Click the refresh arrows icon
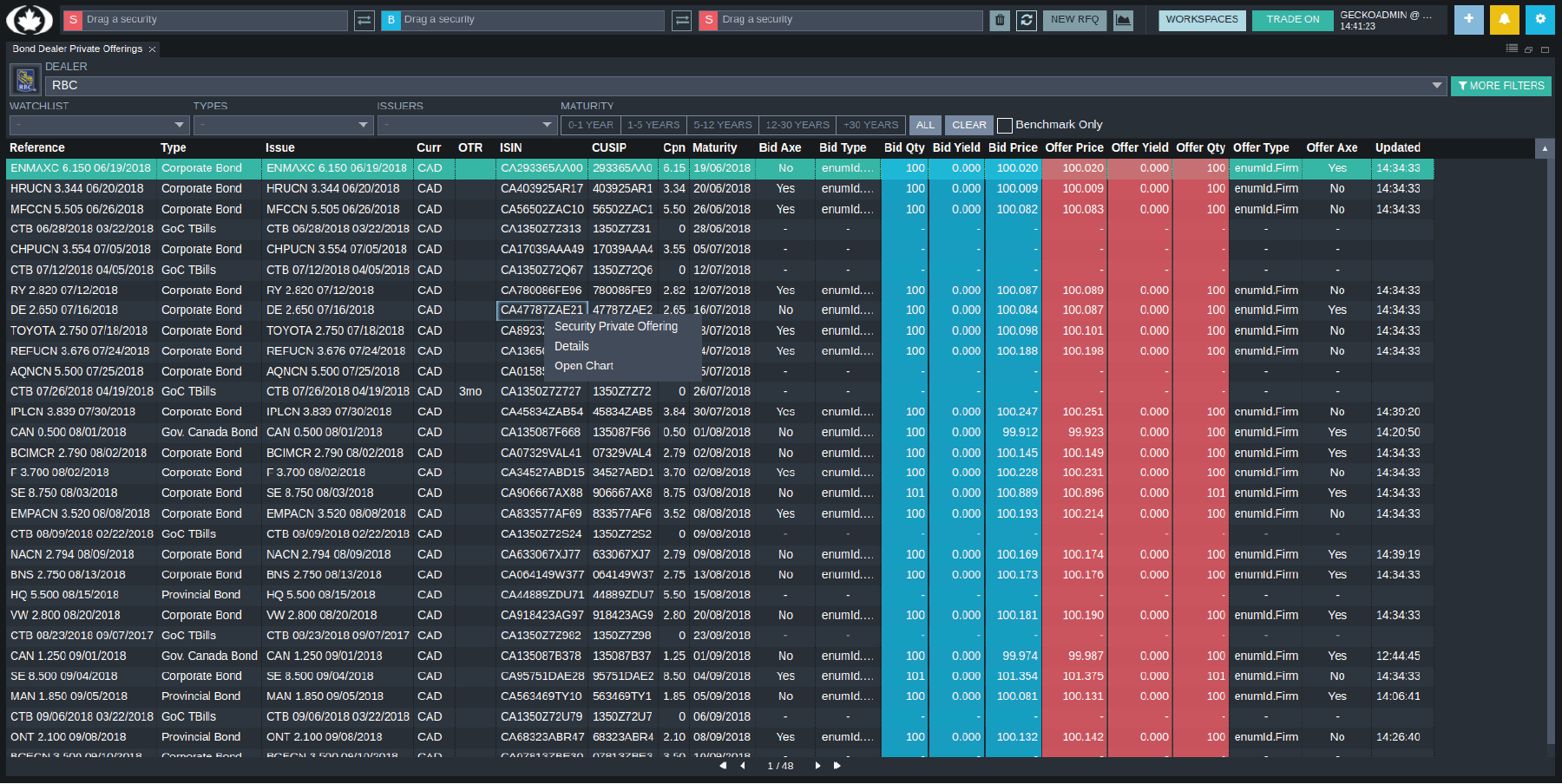This screenshot has height=784, width=1562. (1027, 20)
